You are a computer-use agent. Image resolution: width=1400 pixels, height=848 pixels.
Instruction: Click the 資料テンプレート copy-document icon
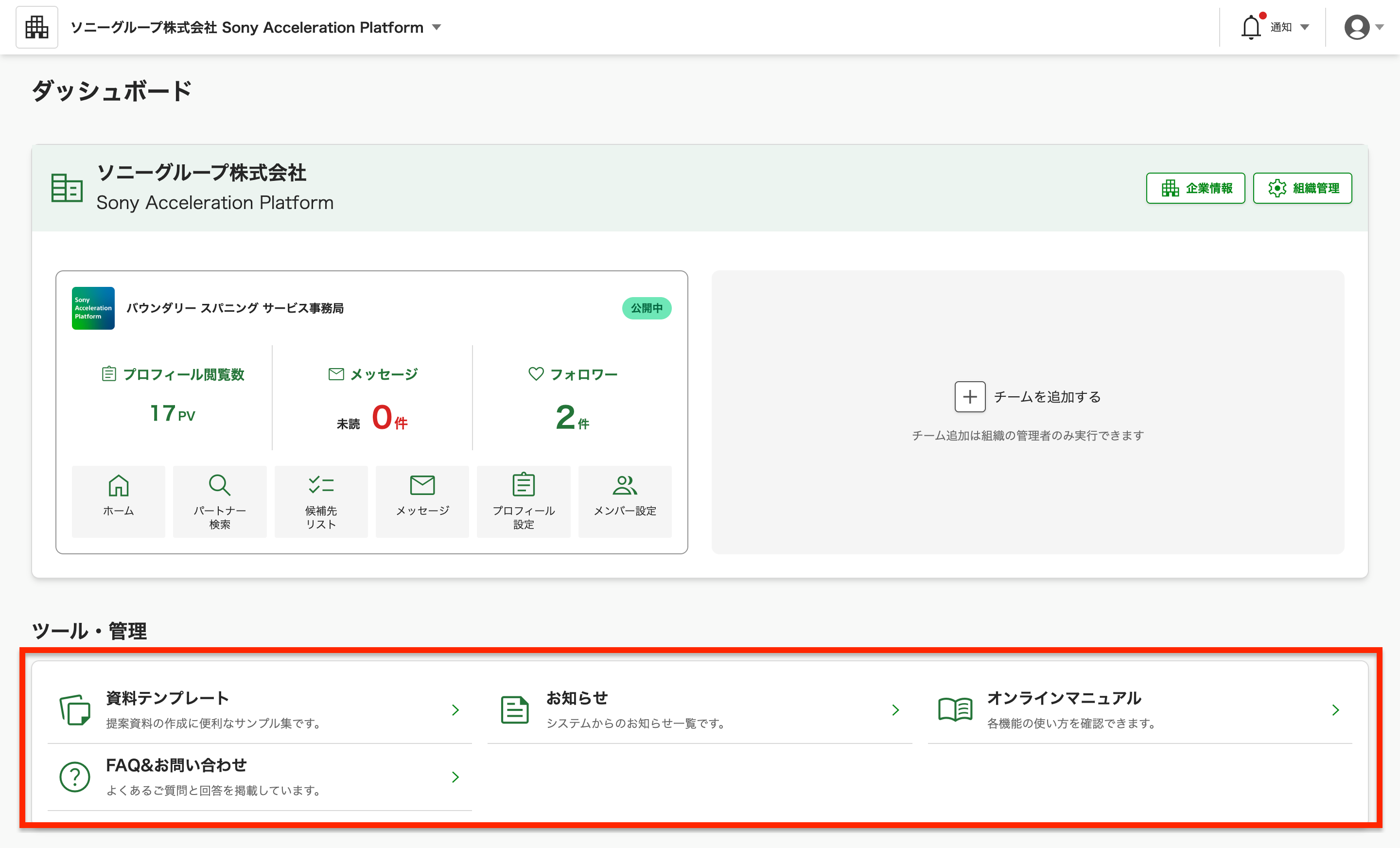[x=74, y=710]
